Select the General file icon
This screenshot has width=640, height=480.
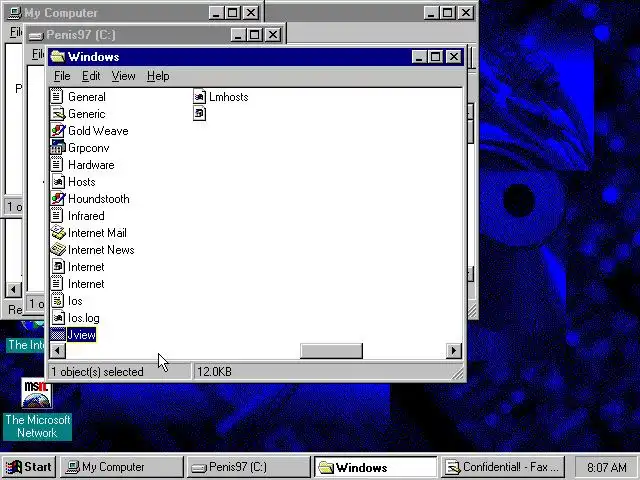click(57, 97)
